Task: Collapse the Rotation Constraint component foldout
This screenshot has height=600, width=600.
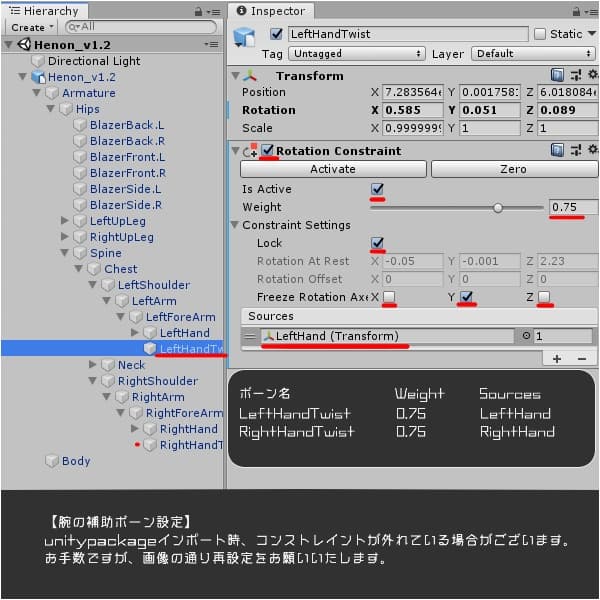Action: (235, 151)
